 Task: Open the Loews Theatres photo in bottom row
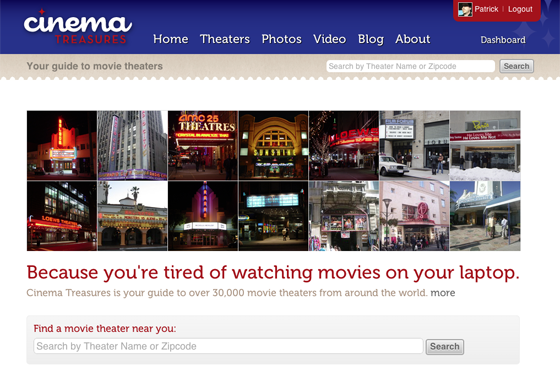[x=62, y=216]
